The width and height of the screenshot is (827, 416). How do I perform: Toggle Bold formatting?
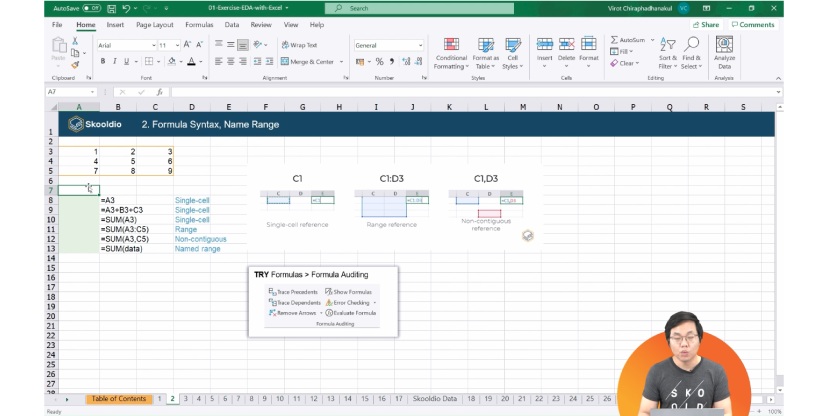(103, 62)
